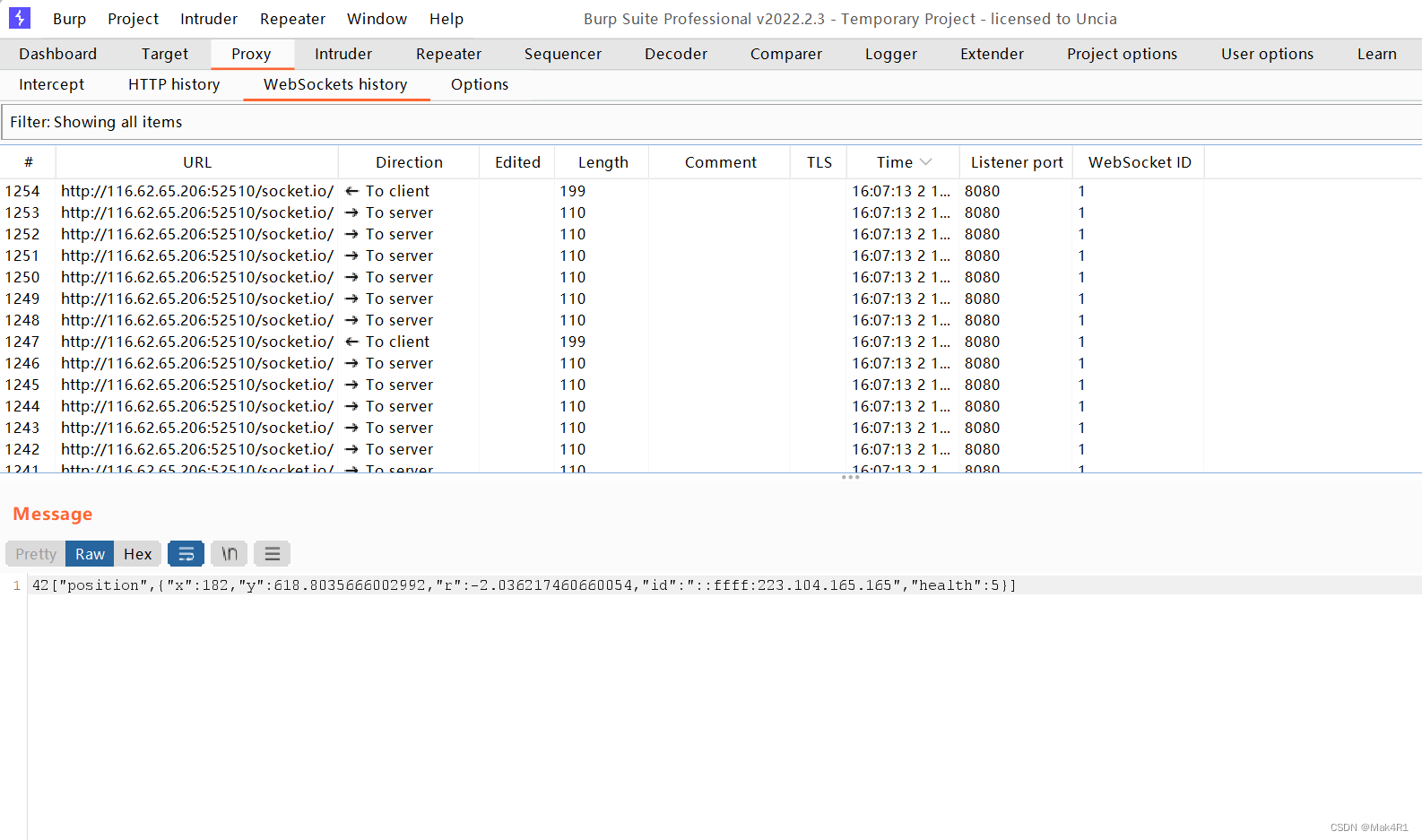Sort by the WebSocket ID column header
Screen dimensions: 1422x840
click(x=1140, y=162)
